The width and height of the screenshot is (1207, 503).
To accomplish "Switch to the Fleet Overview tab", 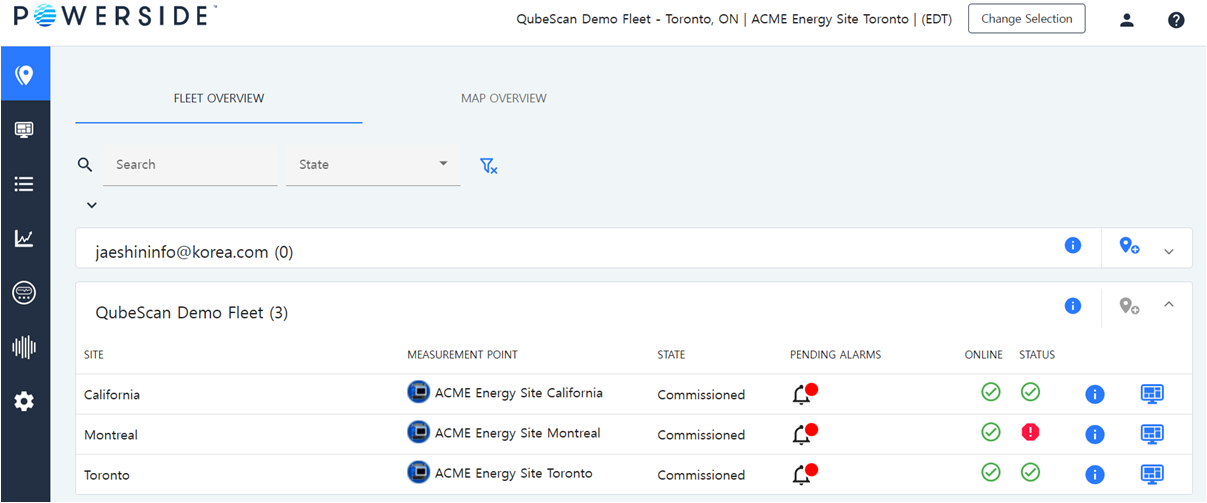I will 219,98.
